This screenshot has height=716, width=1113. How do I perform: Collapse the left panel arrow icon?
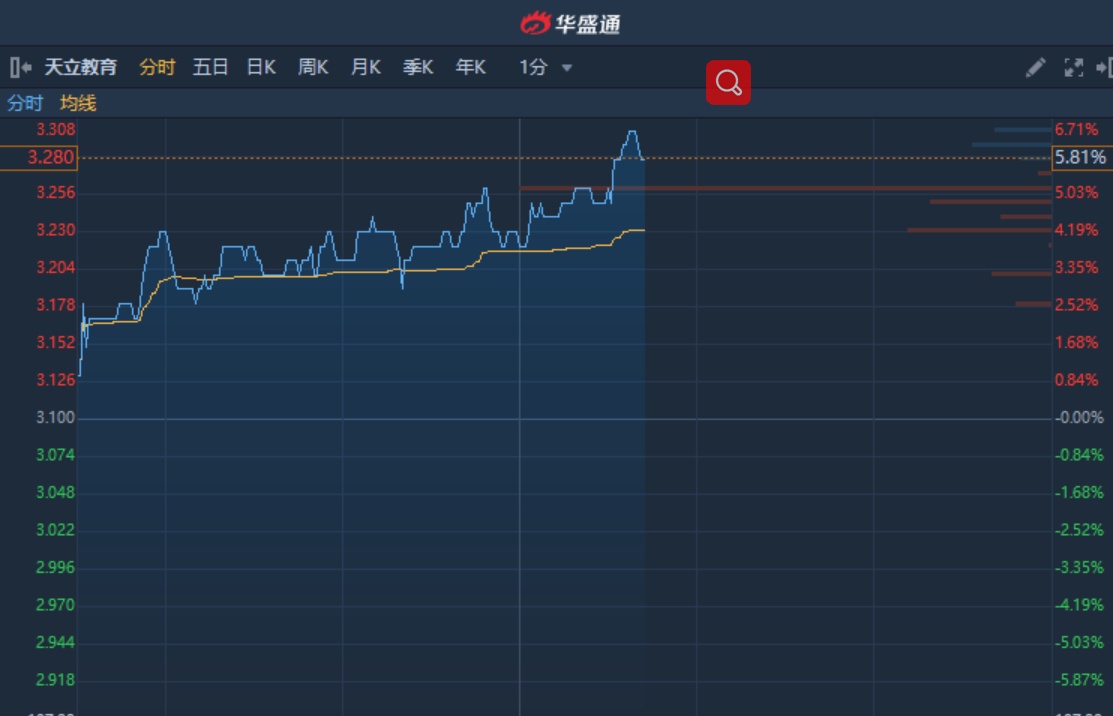pos(20,67)
